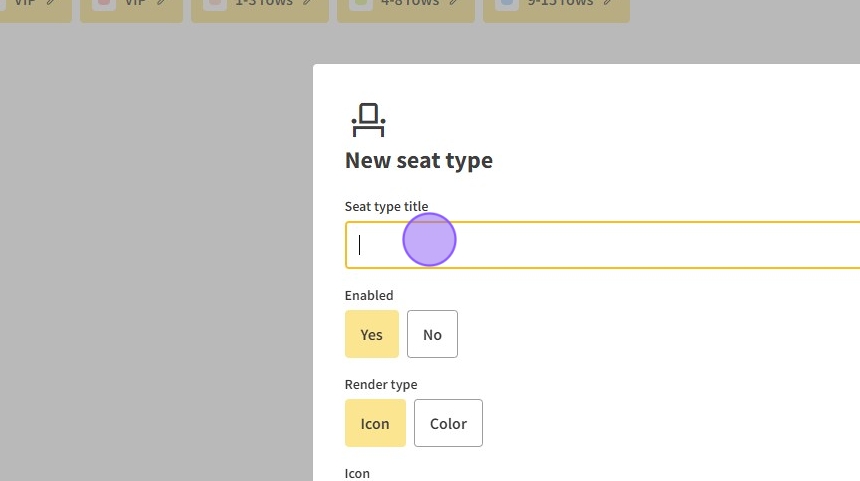
Task: Click the pencil icon on the 1-3 rows chip
Action: (x=308, y=3)
